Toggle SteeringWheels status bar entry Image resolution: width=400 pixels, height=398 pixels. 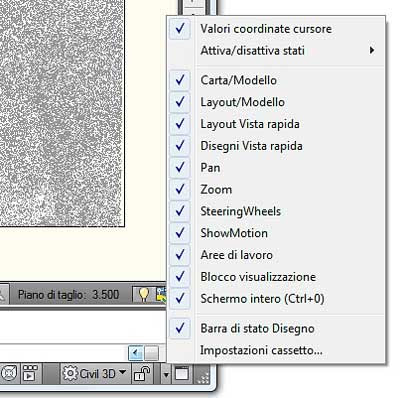277,211
